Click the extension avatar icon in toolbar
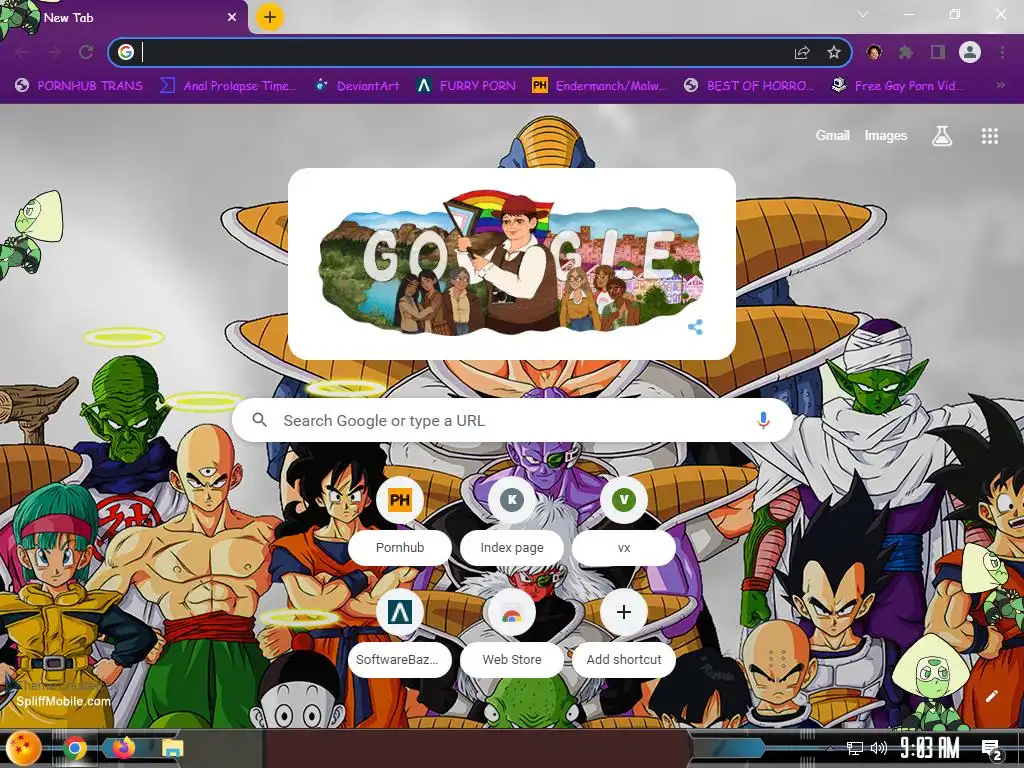1024x768 pixels. (874, 52)
